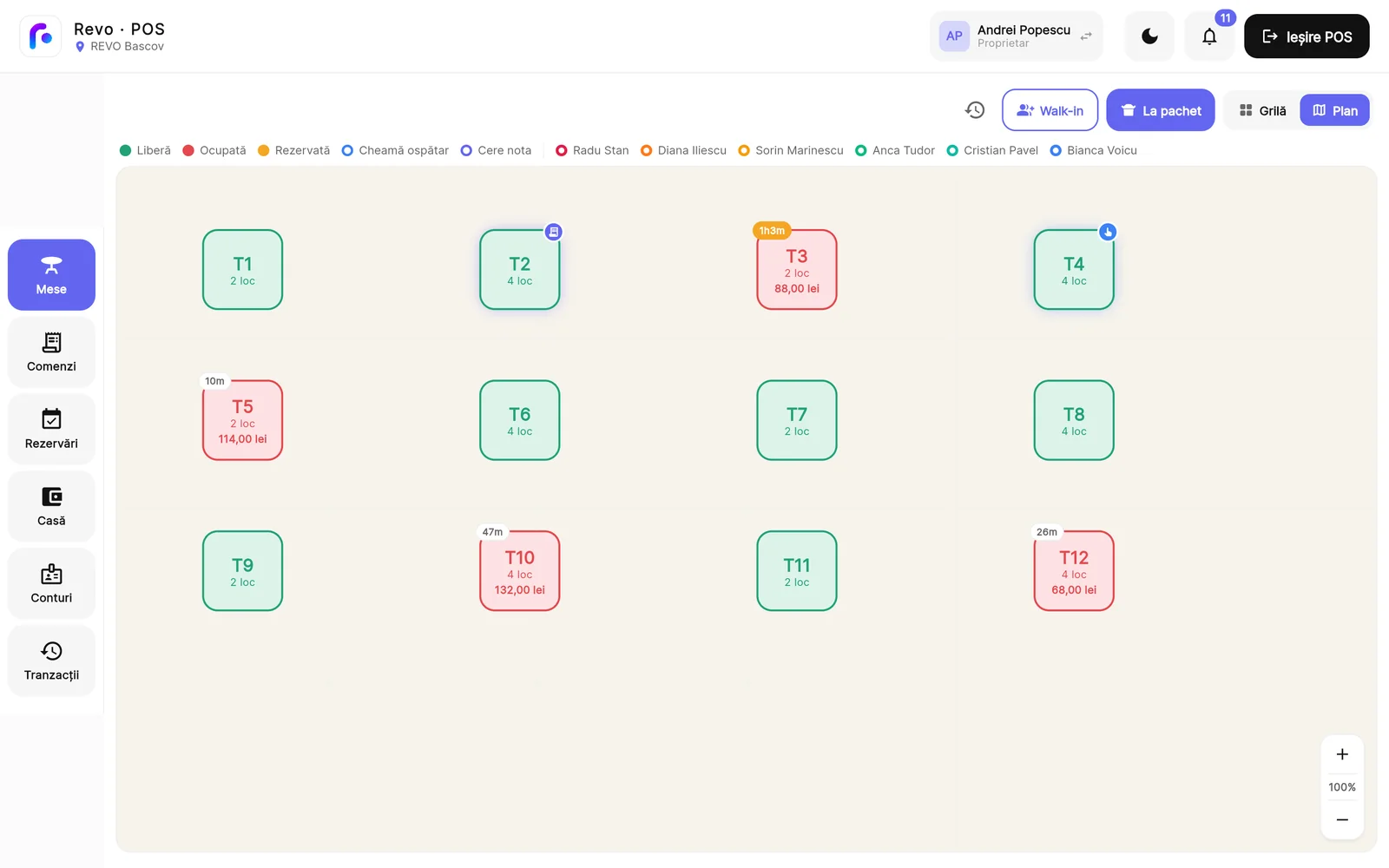This screenshot has width=1389, height=868.
Task: Click the Revo logo icon
Action: pos(40,36)
